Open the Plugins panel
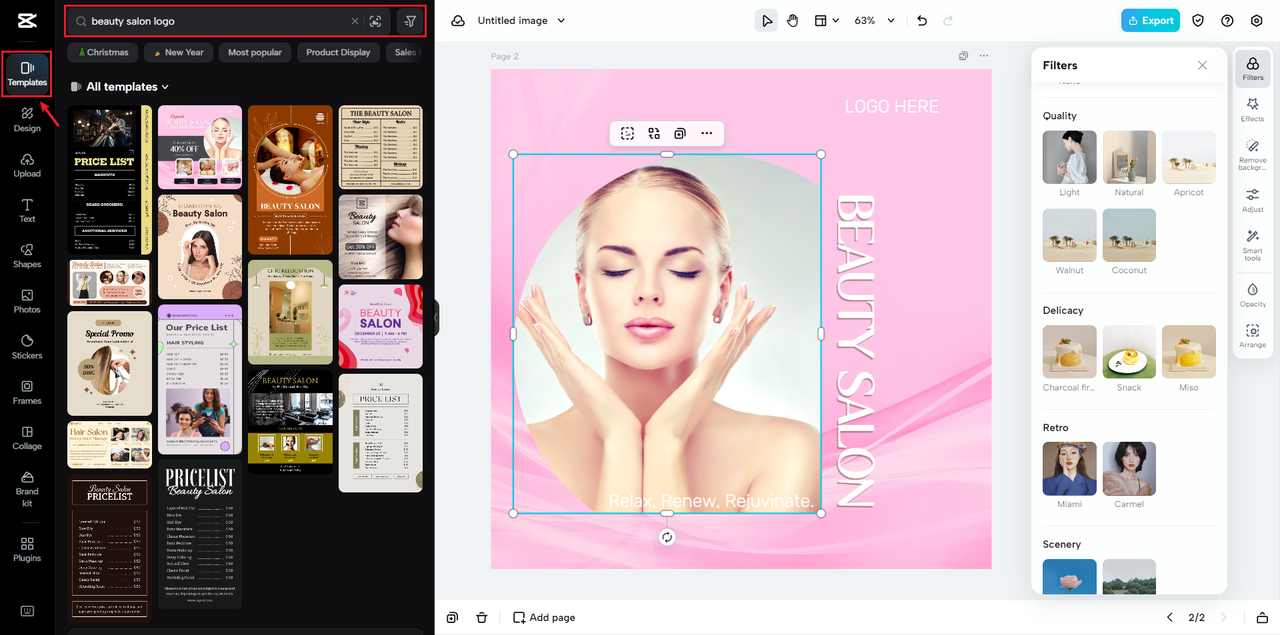Image resolution: width=1280 pixels, height=635 pixels. [27, 549]
